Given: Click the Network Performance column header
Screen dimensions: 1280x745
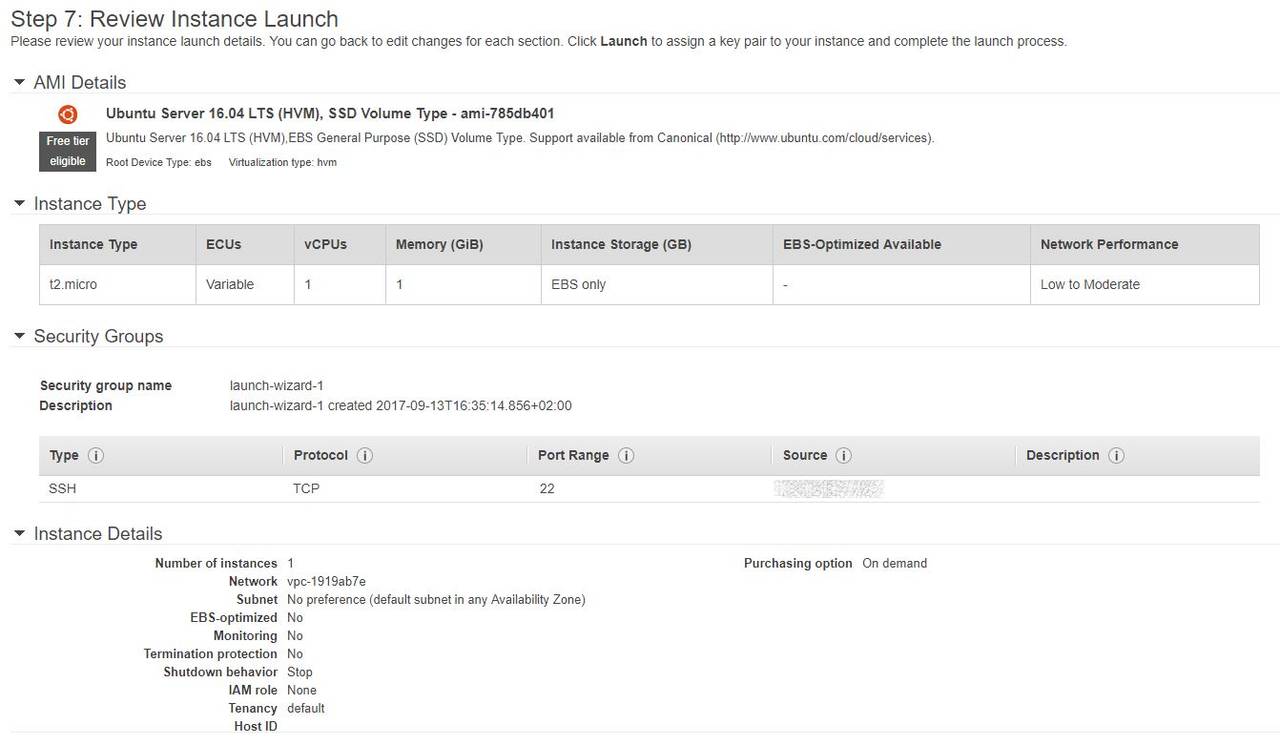Looking at the screenshot, I should point(1109,244).
